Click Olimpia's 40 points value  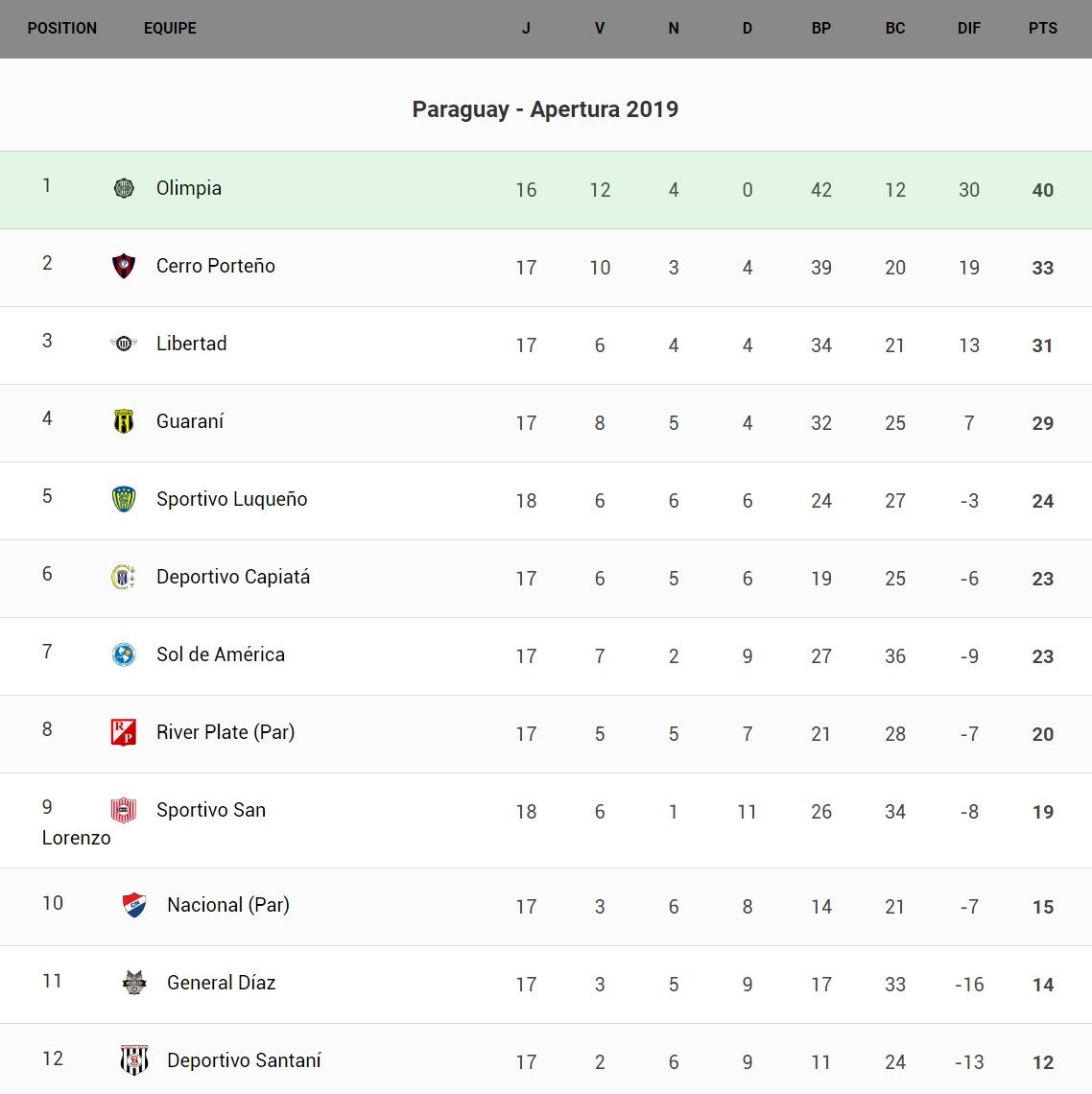point(1043,190)
